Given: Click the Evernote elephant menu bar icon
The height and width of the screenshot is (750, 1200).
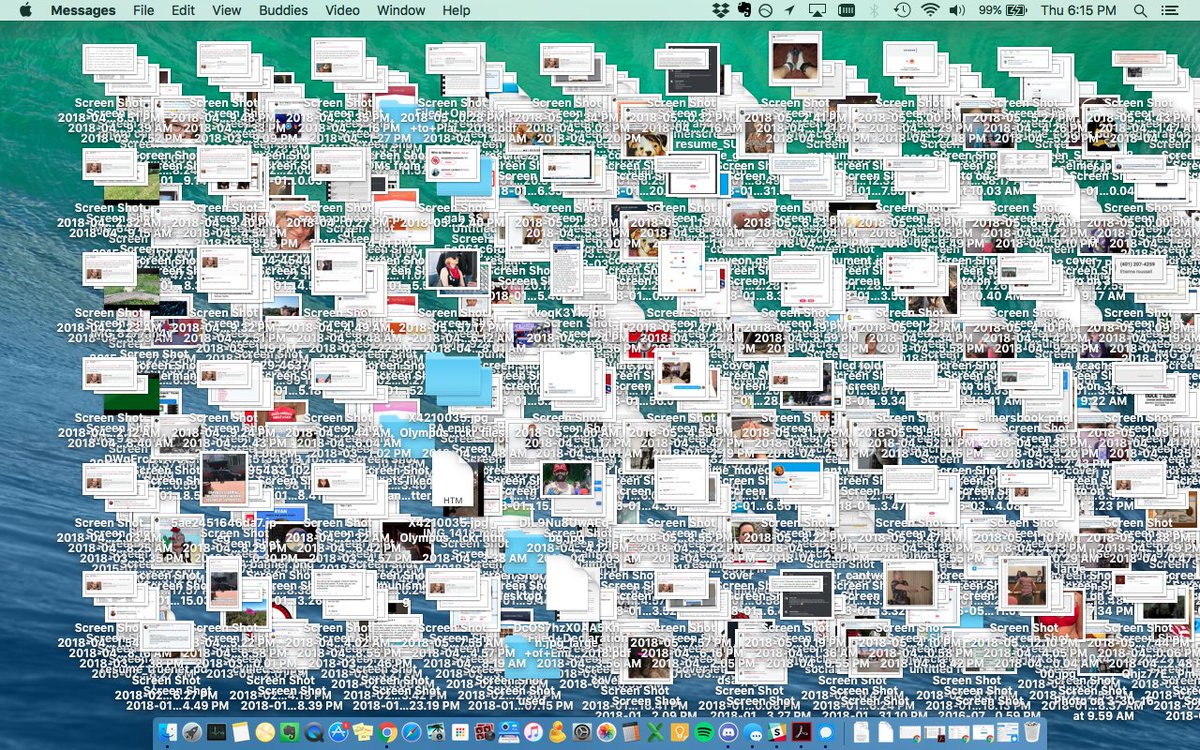Looking at the screenshot, I should coord(743,10).
